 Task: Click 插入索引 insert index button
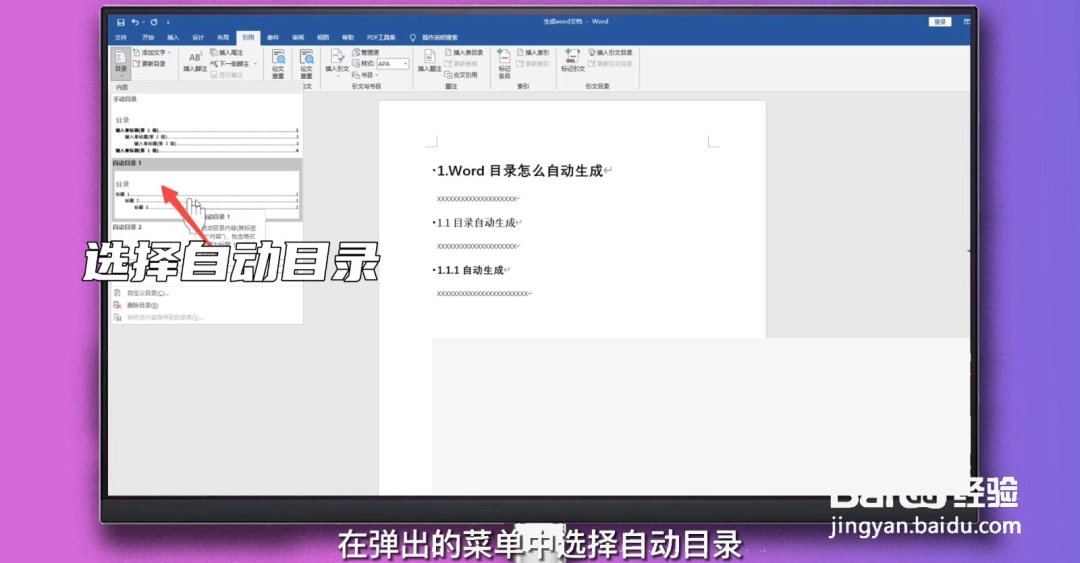[x=532, y=52]
